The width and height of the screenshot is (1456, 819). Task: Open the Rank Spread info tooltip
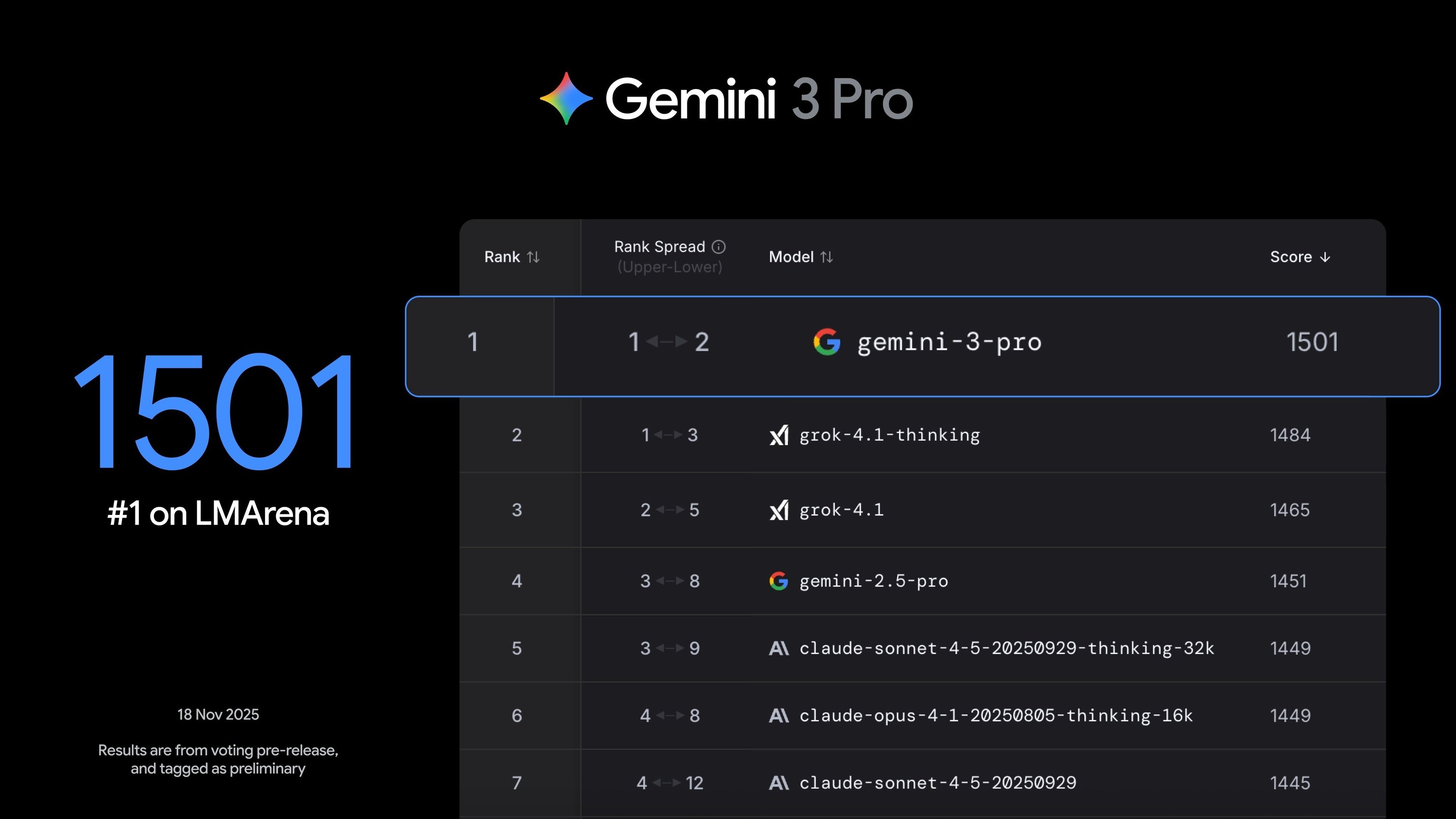click(x=718, y=247)
